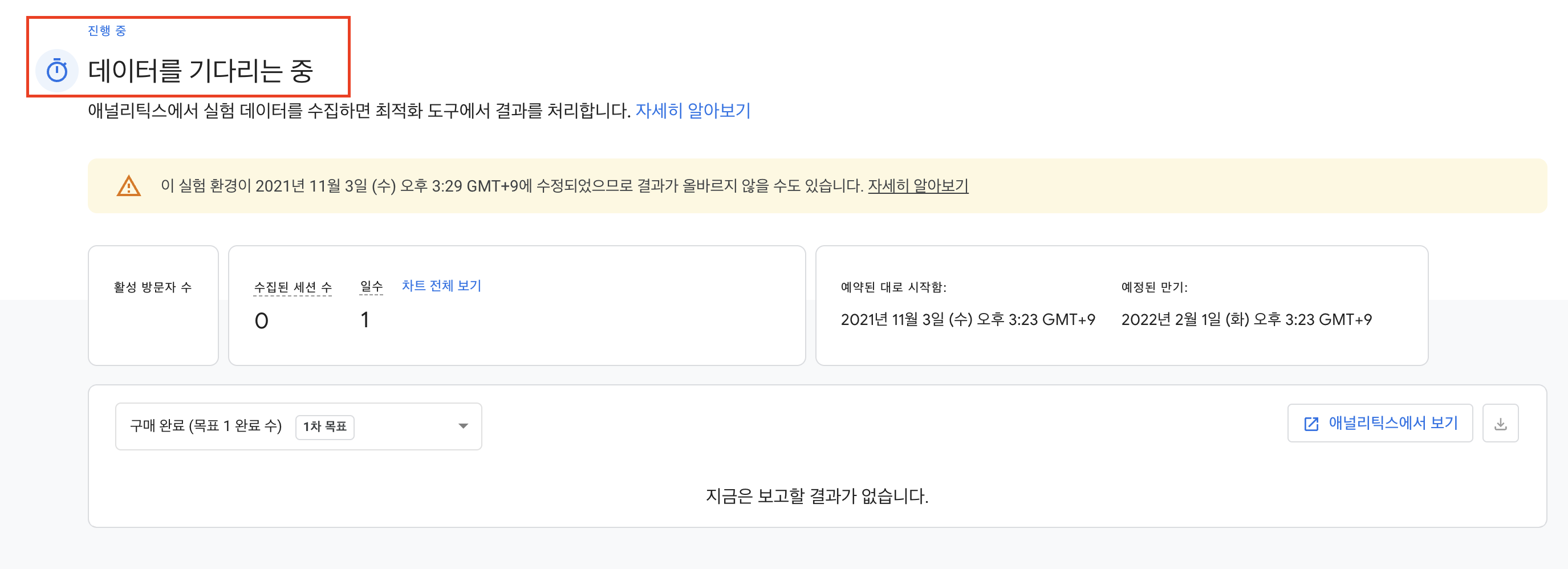The image size is (1568, 569).
Task: Select the 구매 완료 (목표 1 완료 수) combo box
Action: (x=298, y=426)
